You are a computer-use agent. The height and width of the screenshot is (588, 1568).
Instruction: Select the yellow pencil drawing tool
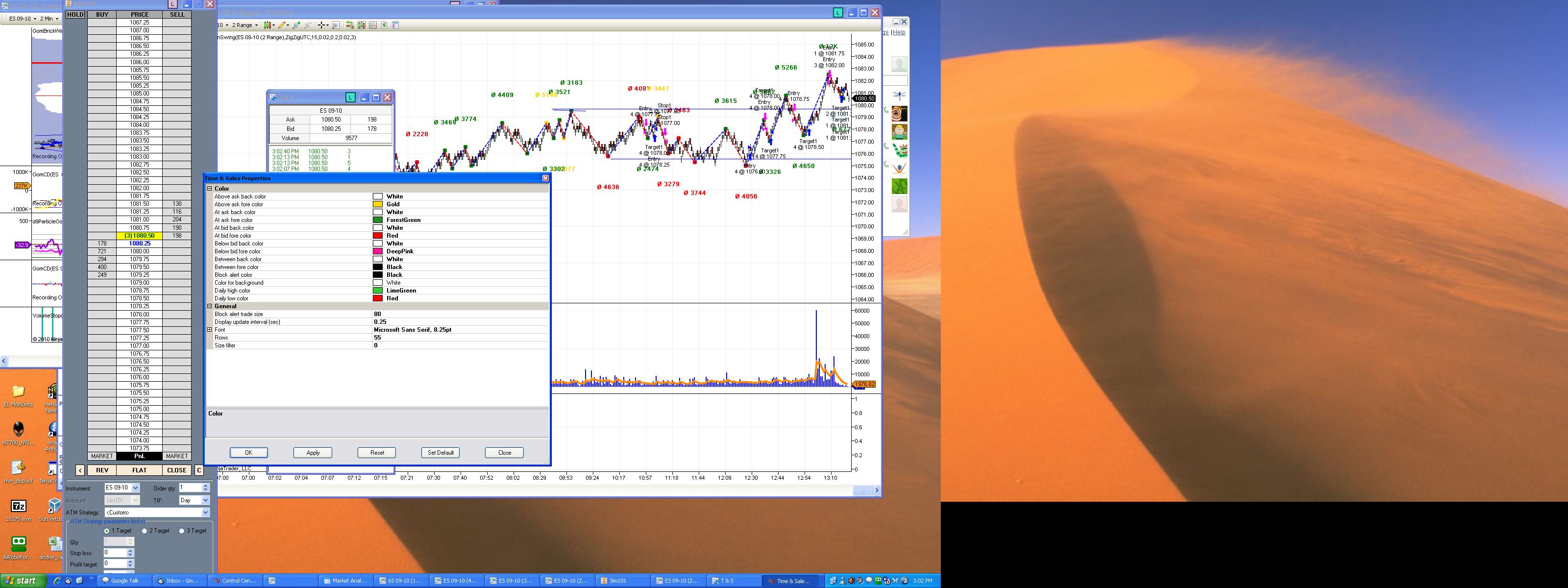pyautogui.click(x=282, y=25)
